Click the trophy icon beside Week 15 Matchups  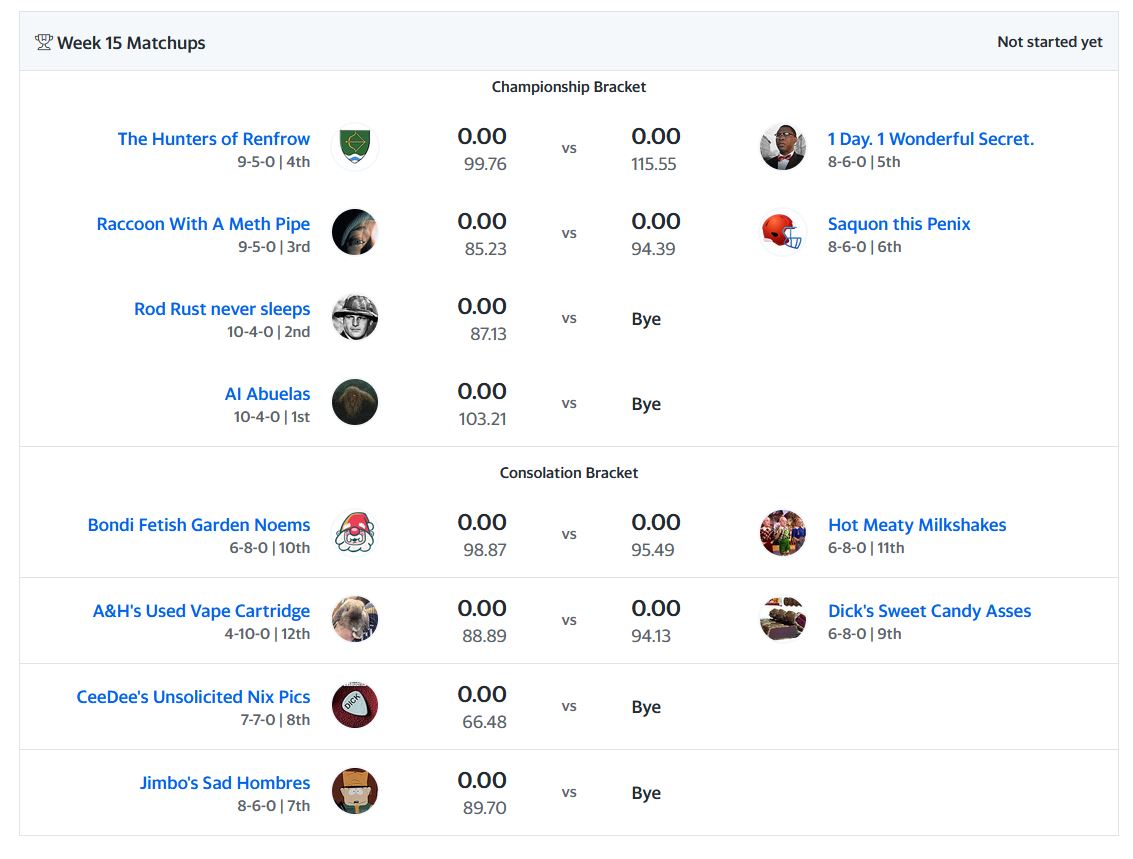tap(43, 42)
